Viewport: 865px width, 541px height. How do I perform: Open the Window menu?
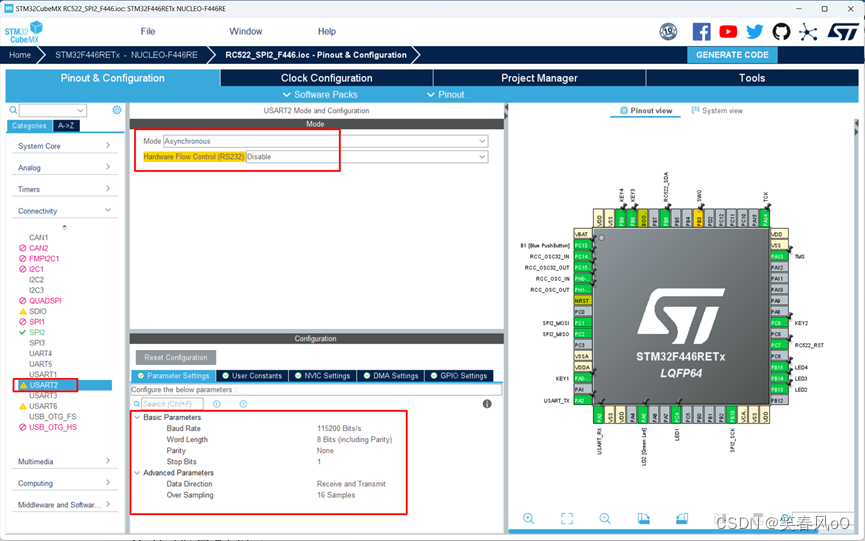click(x=245, y=31)
